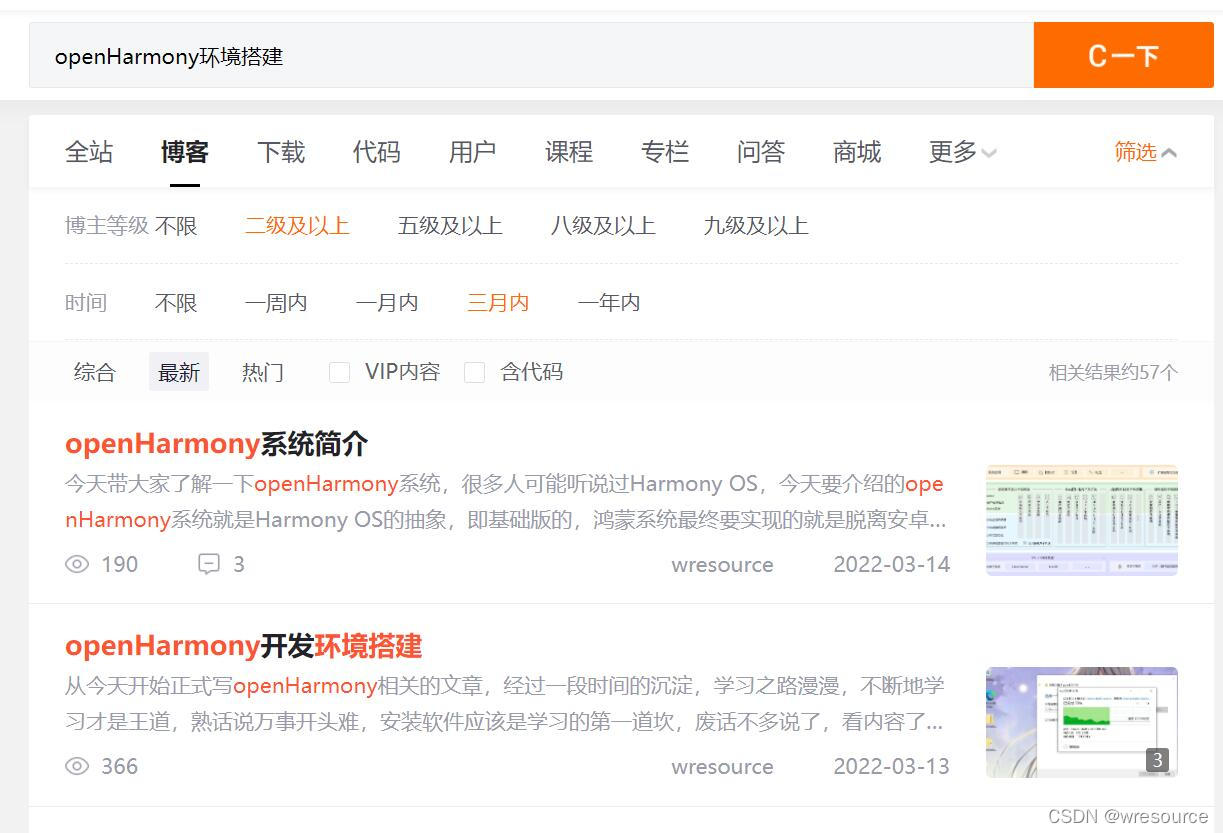This screenshot has height=833, width=1223.
Task: Click the eye view-count icon on openHarmony系统简介
Action: click(x=77, y=564)
